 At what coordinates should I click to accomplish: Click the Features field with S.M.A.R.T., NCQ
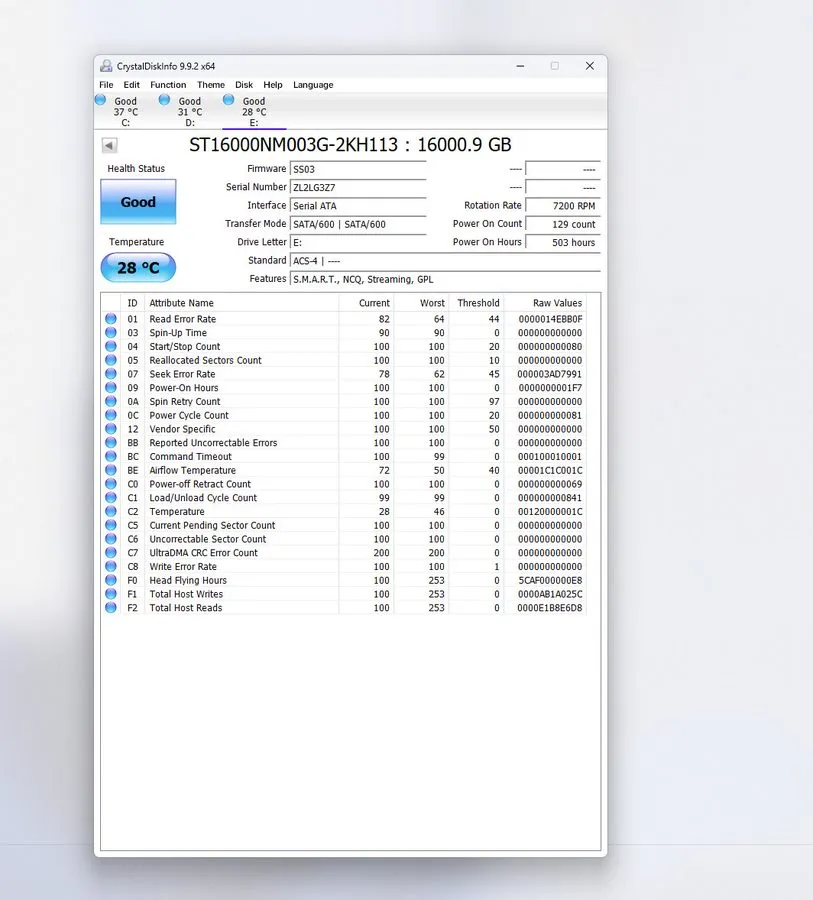coord(445,280)
